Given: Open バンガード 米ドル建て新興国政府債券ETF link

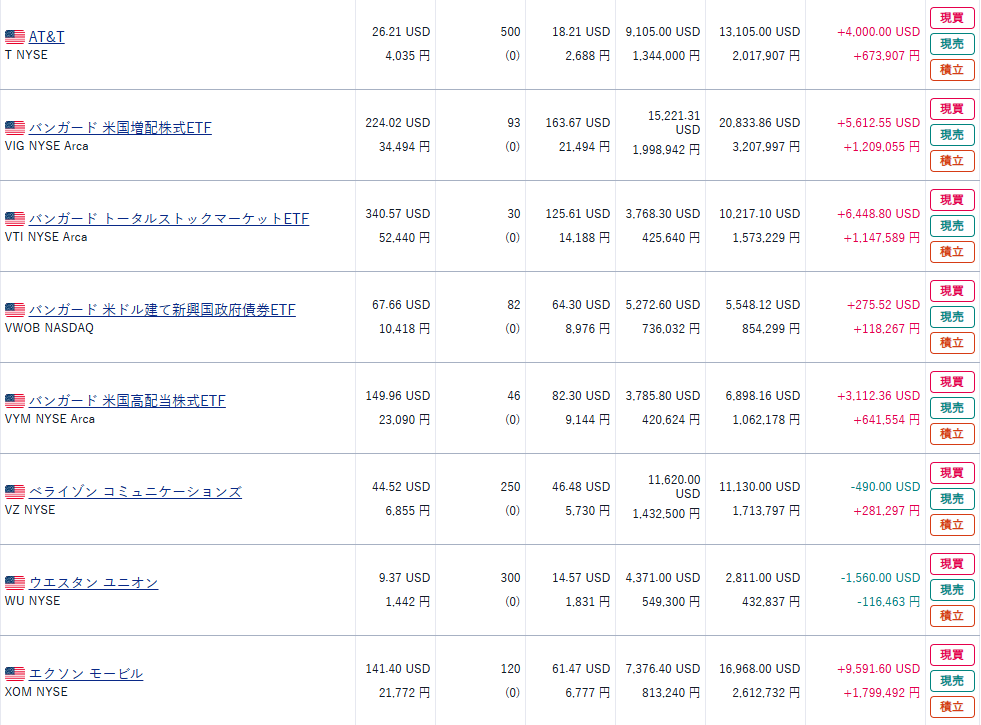Looking at the screenshot, I should pos(161,310).
